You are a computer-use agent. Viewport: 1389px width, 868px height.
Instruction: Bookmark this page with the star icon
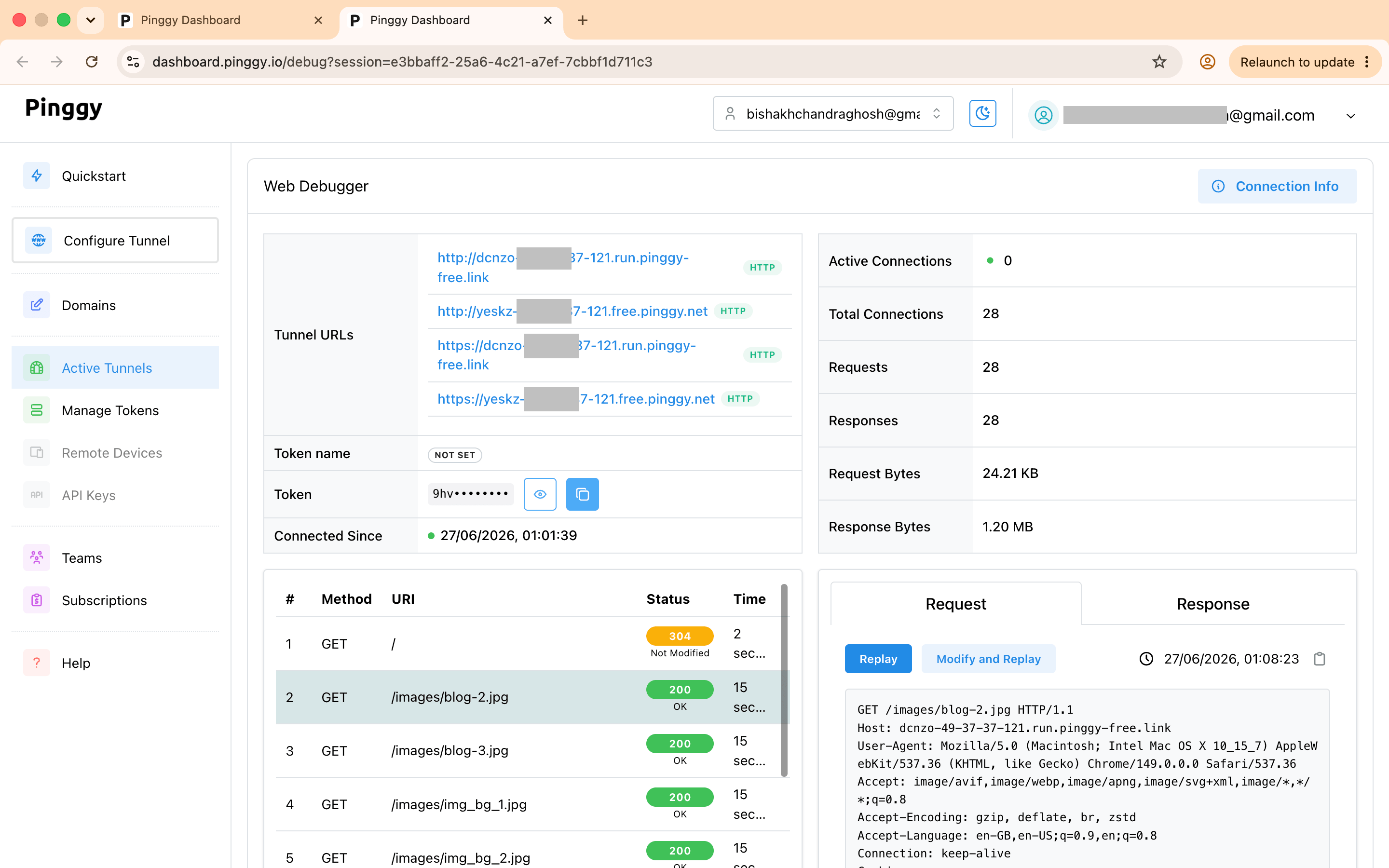(1159, 61)
